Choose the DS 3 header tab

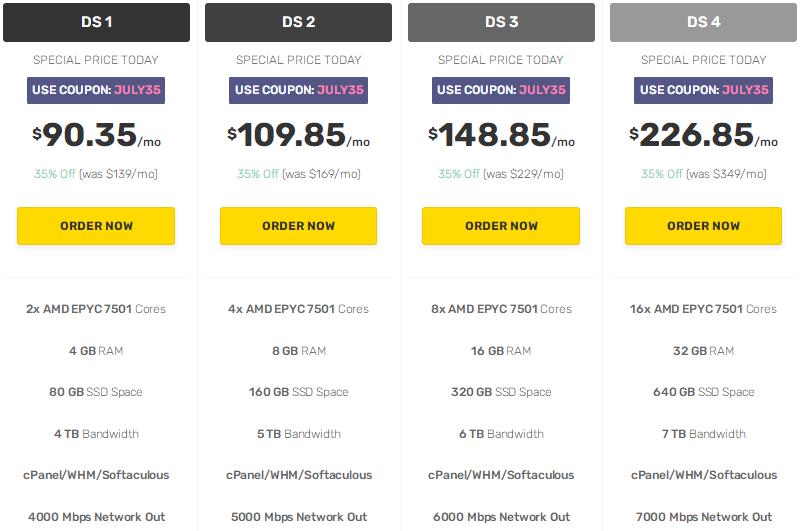pos(501,22)
